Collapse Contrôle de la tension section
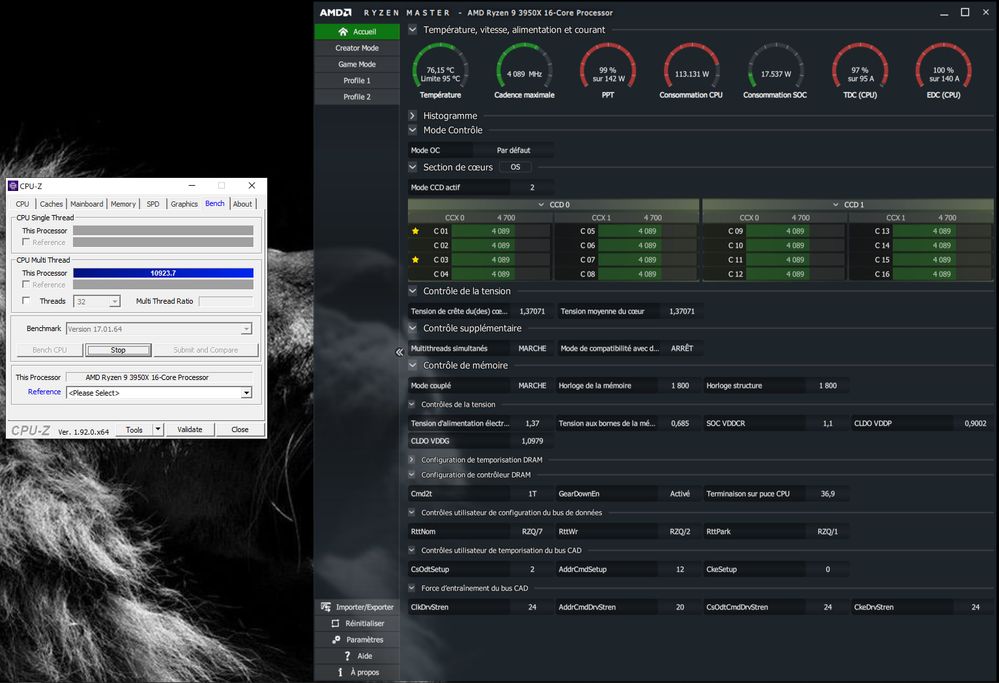 [413, 291]
